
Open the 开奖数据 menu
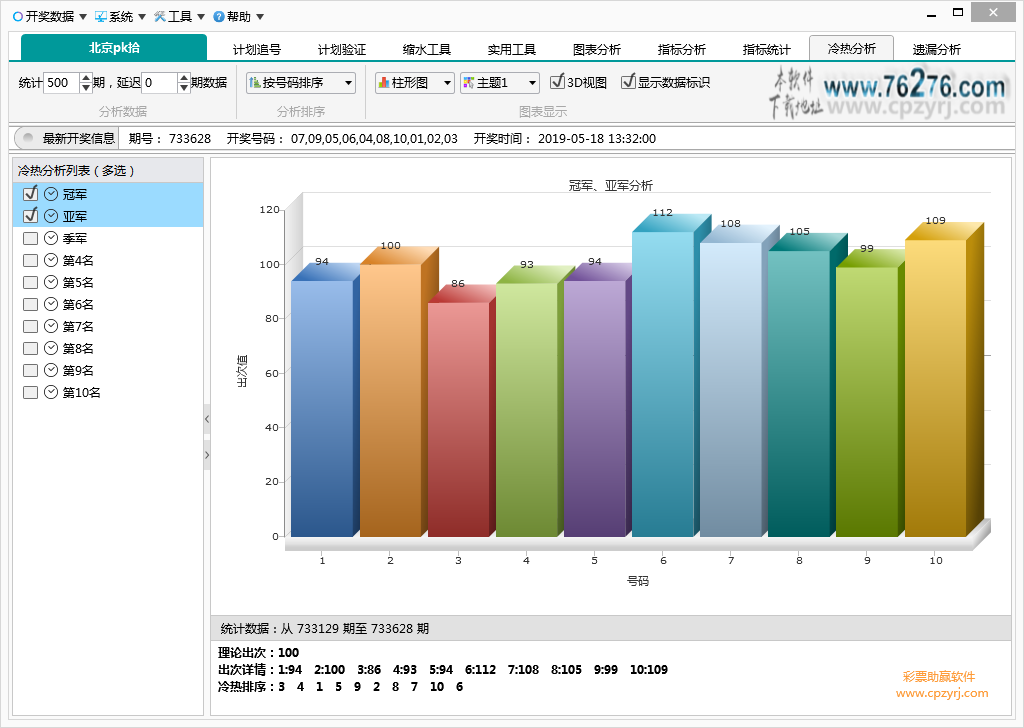coord(50,16)
